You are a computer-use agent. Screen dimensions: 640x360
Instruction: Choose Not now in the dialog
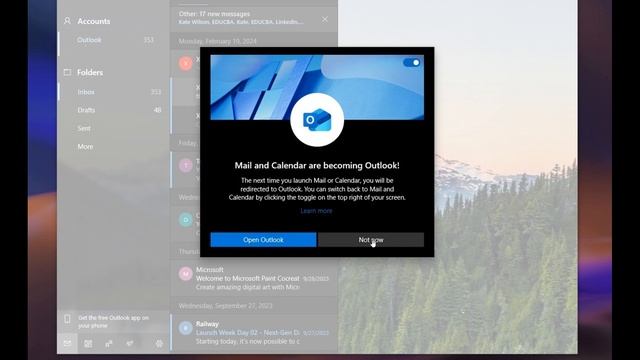click(371, 240)
